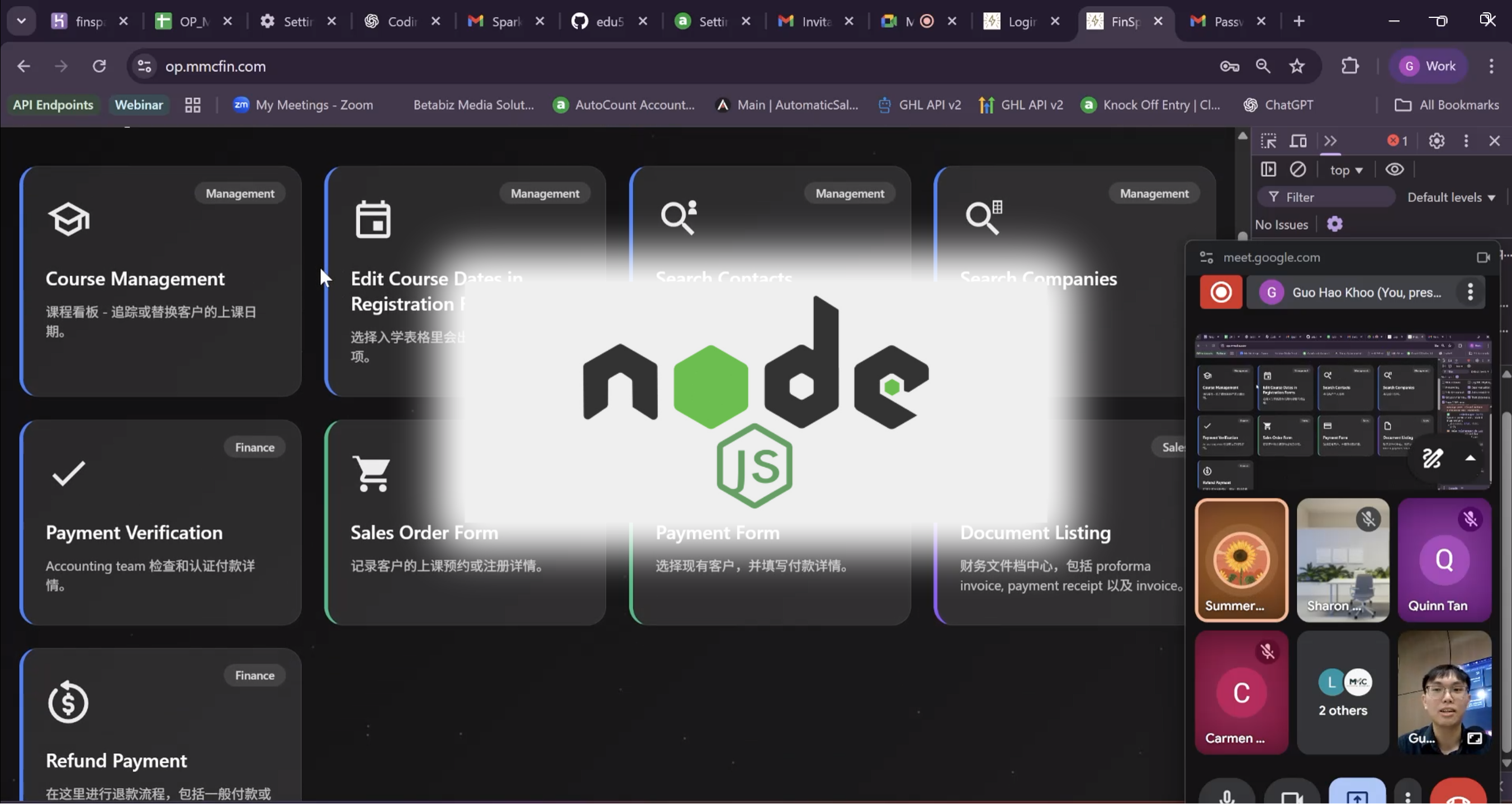
Task: Open the Chrome three-dot menu
Action: pos(1491,67)
